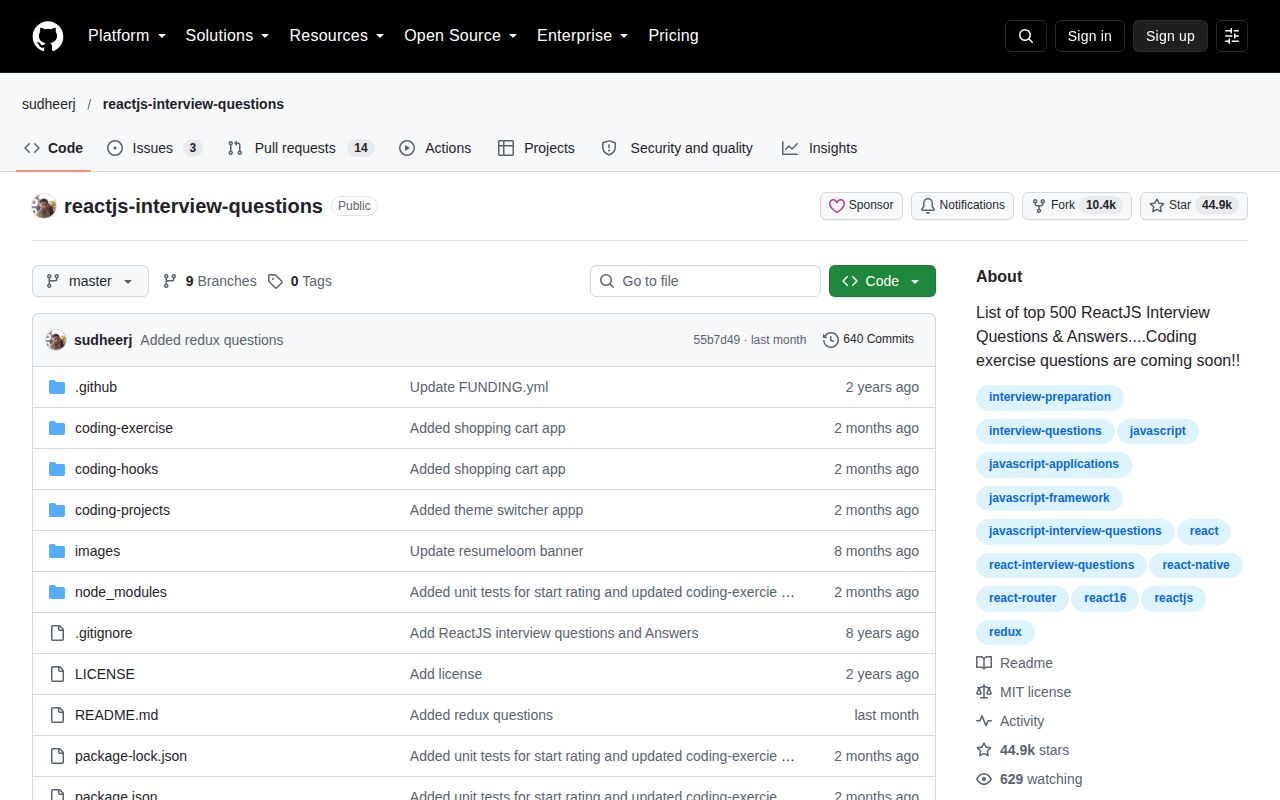Expand the Solutions menu
Screen dimensions: 1280x800
tap(228, 36)
